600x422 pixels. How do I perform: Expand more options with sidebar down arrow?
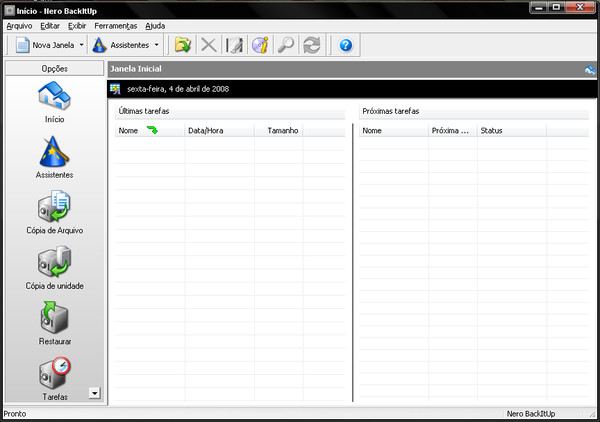[x=95, y=393]
